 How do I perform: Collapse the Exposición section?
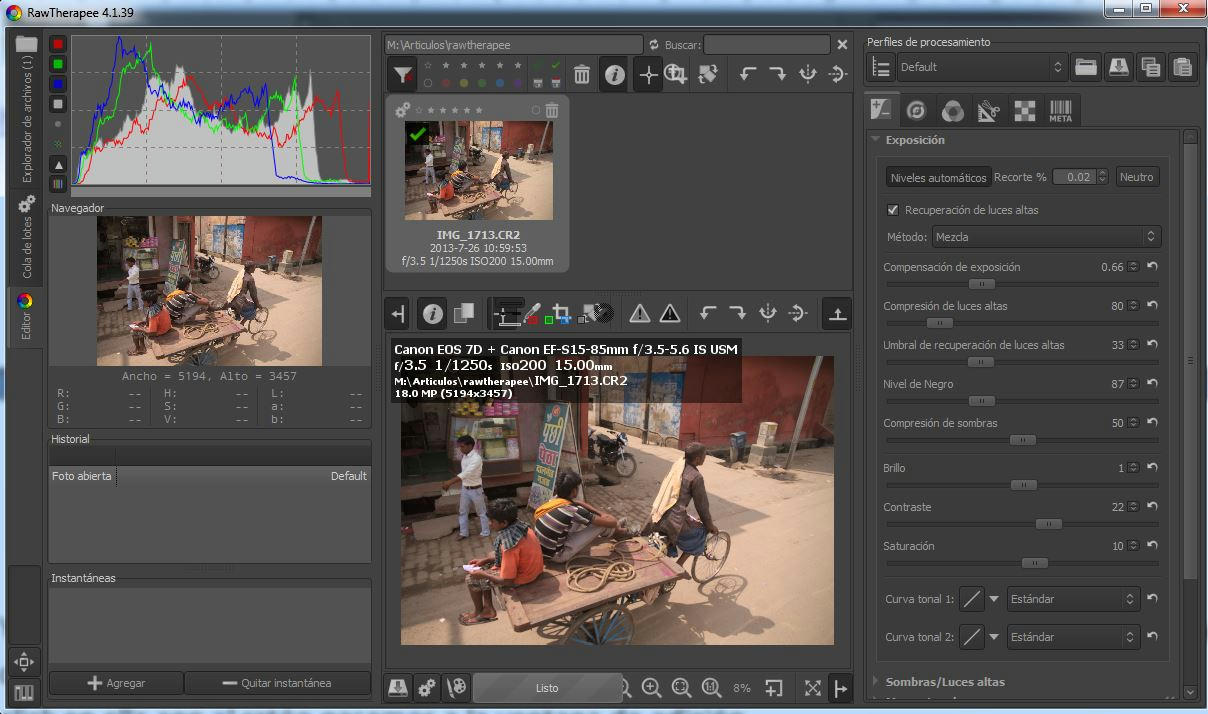coord(877,140)
